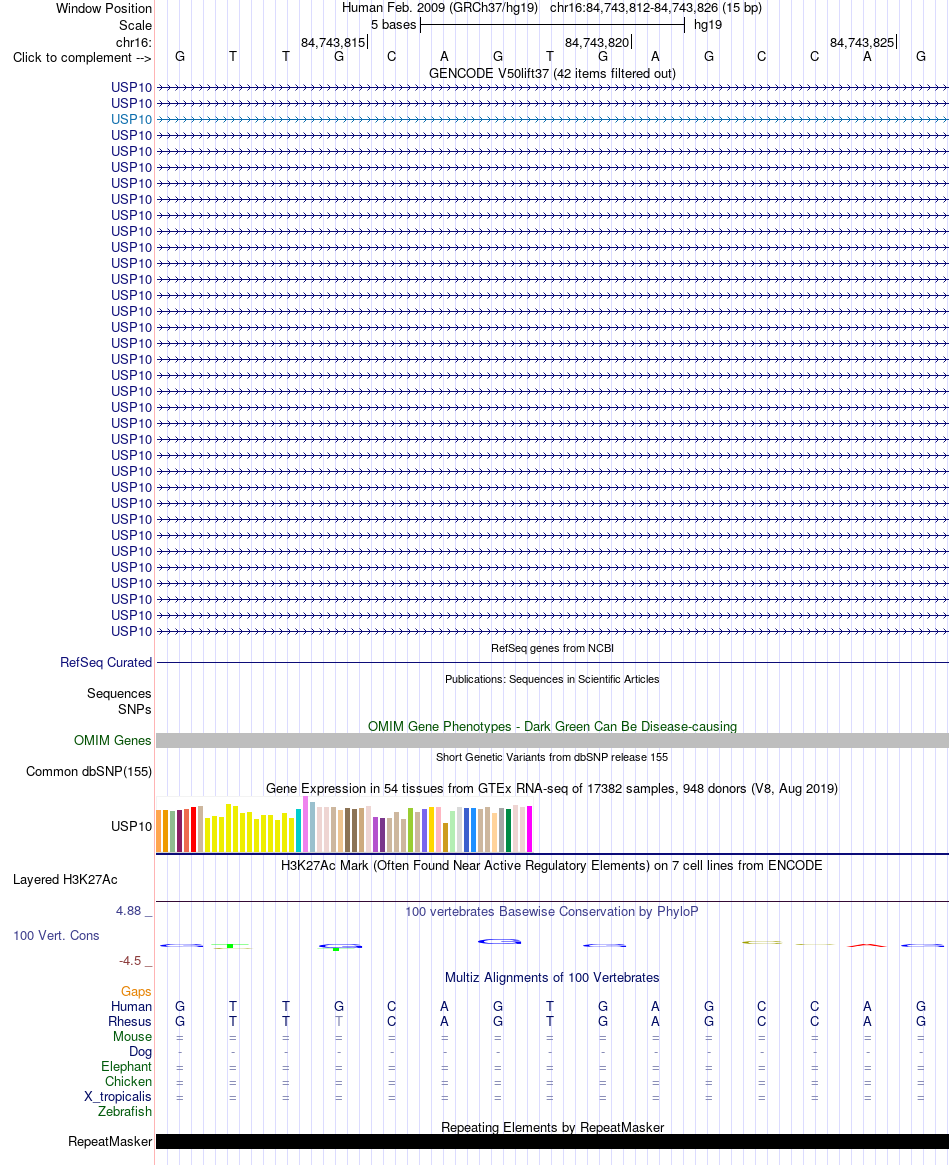
Task: Click the GTEx tissue expression bar chart
Action: (x=344, y=824)
